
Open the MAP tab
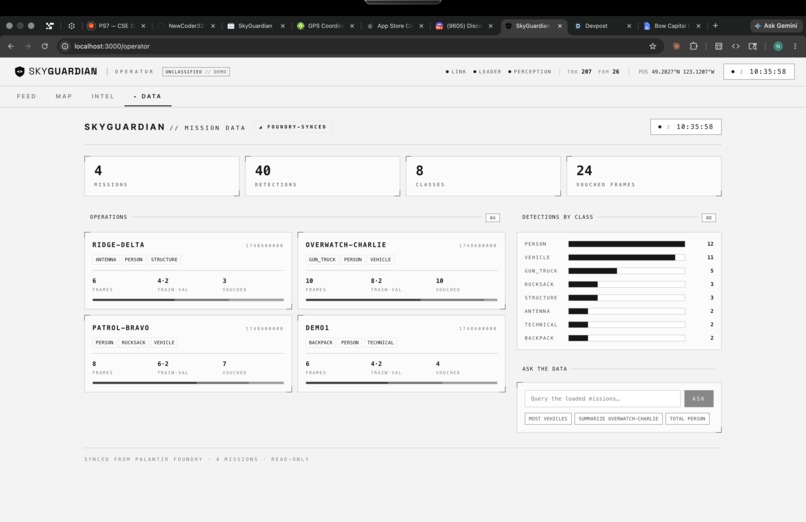pos(64,96)
